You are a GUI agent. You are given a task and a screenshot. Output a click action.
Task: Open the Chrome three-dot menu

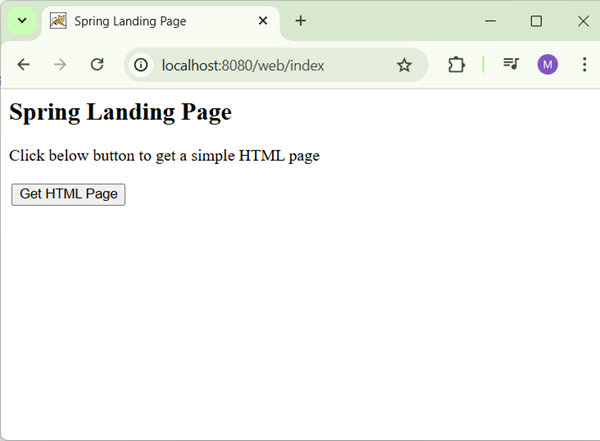pyautogui.click(x=584, y=64)
